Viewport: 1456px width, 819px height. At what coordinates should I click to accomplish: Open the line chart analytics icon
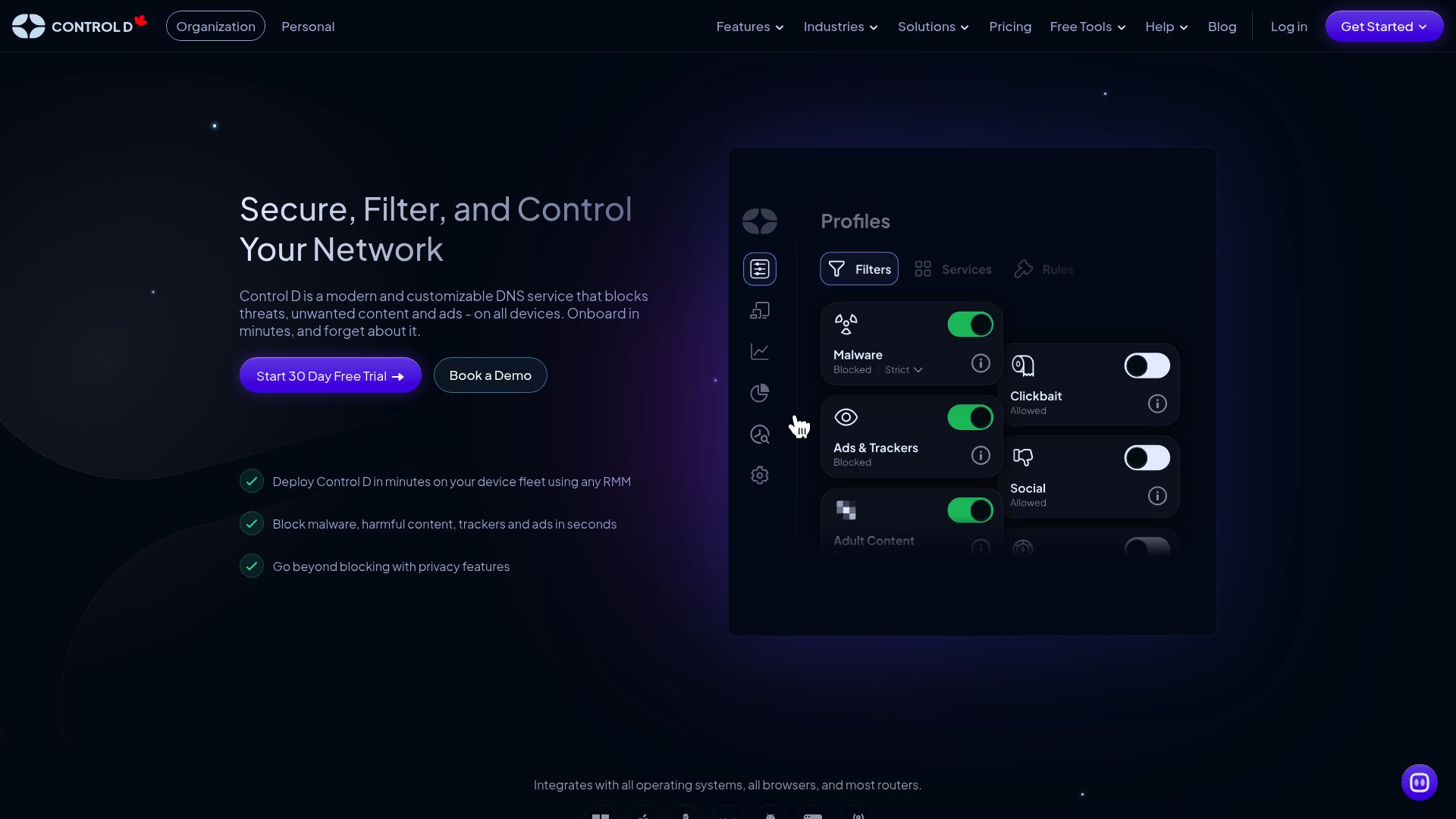[x=760, y=352]
